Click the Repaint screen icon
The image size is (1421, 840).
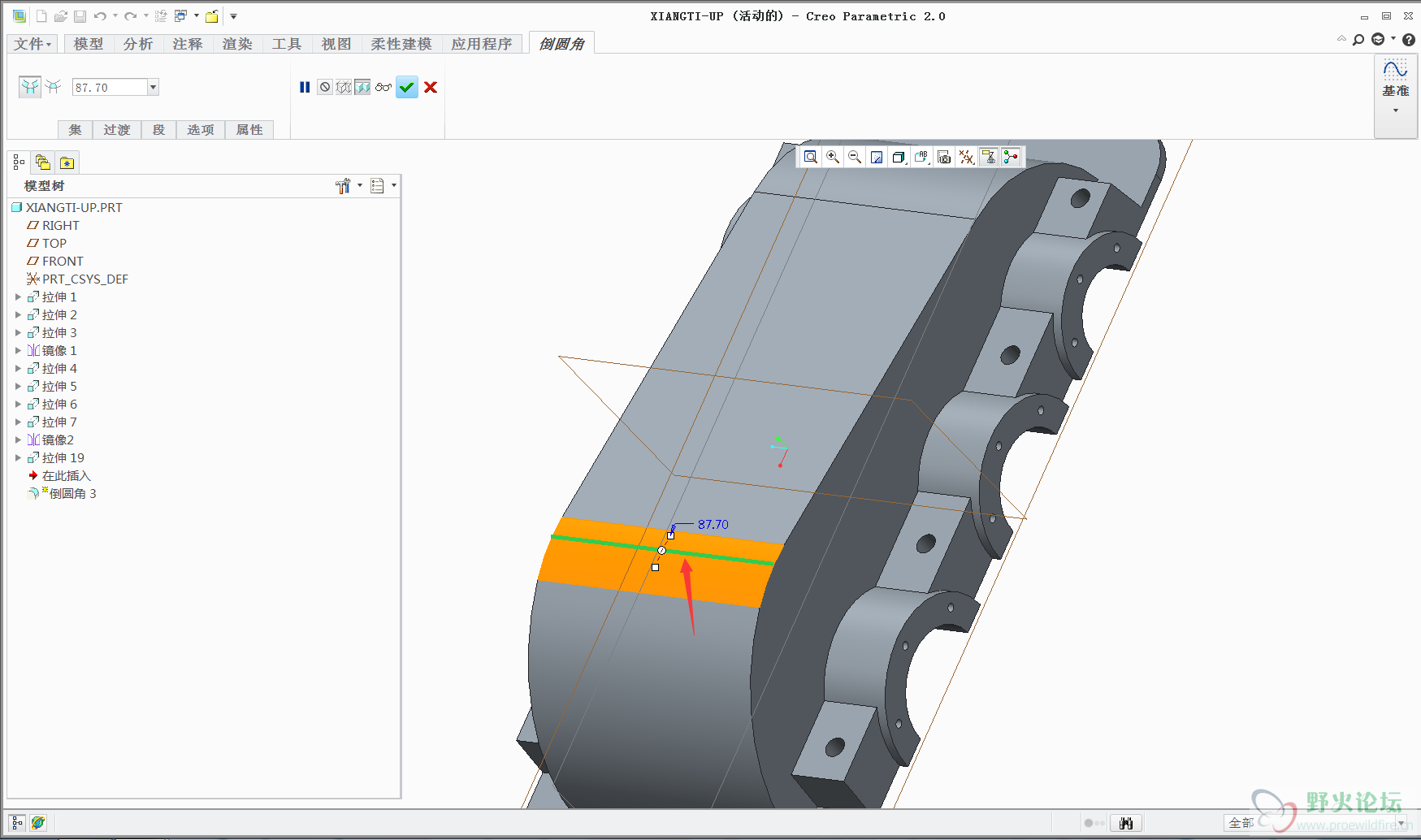pos(877,158)
